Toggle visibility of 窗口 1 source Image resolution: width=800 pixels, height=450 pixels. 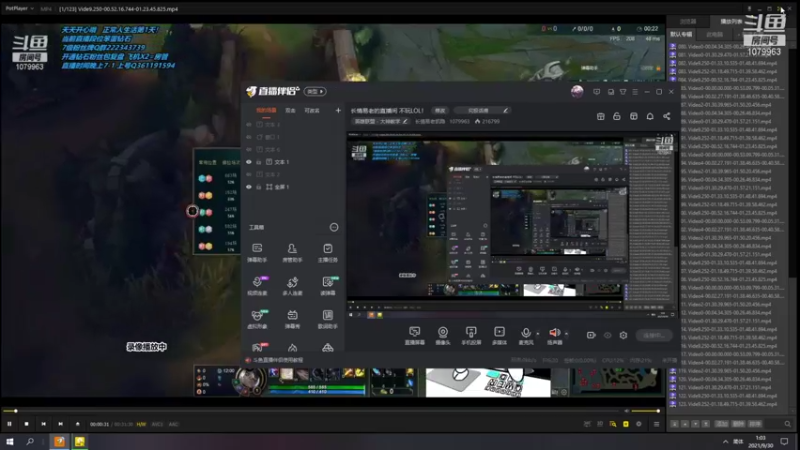point(249,137)
